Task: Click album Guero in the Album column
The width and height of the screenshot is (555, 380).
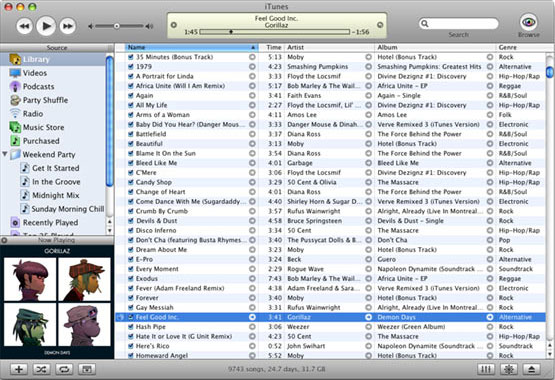Action: 387,259
